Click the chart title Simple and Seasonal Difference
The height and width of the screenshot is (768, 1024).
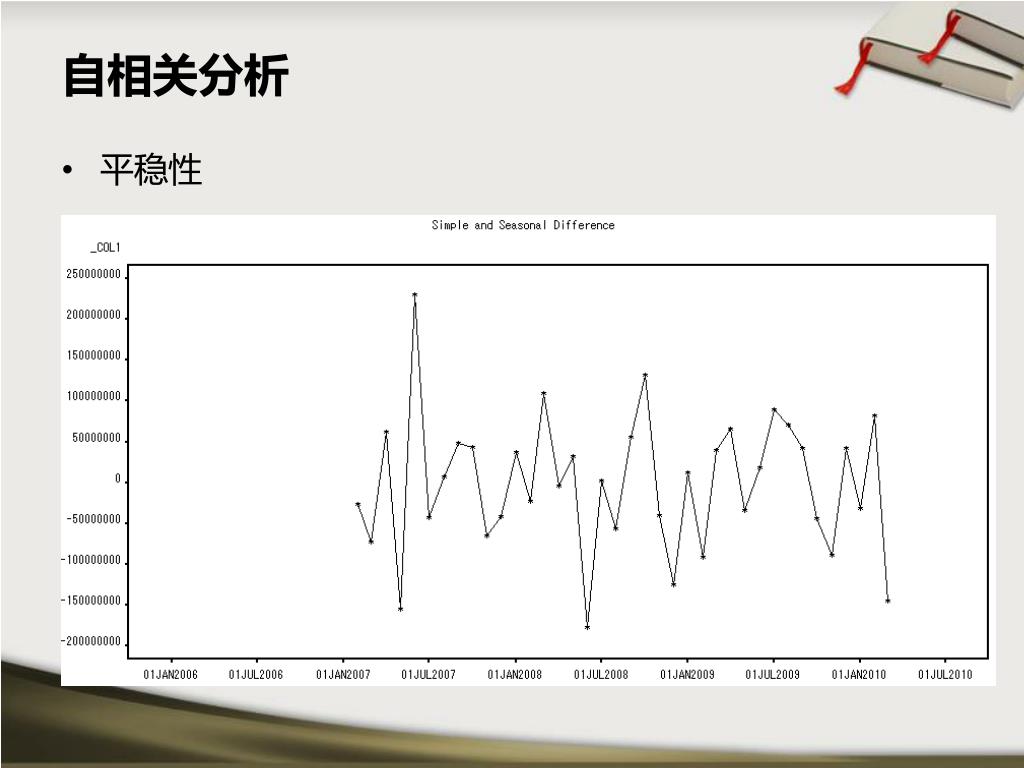coord(523,225)
